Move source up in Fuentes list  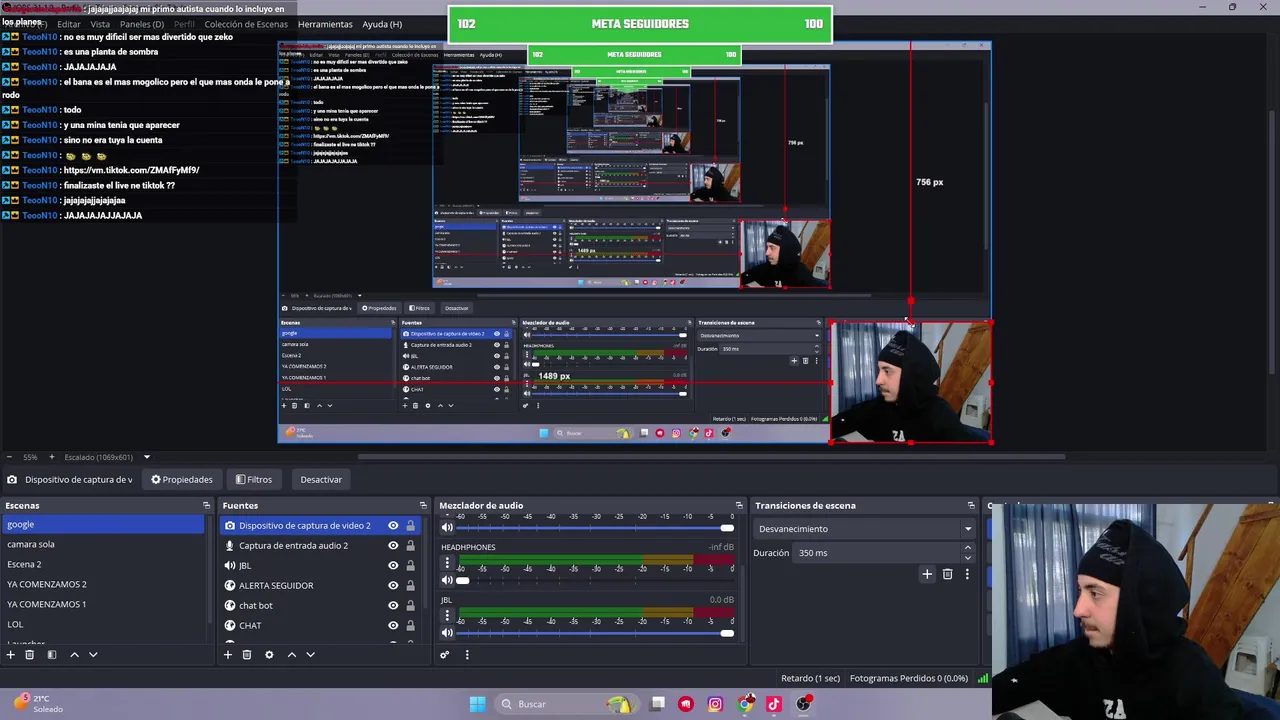click(291, 654)
